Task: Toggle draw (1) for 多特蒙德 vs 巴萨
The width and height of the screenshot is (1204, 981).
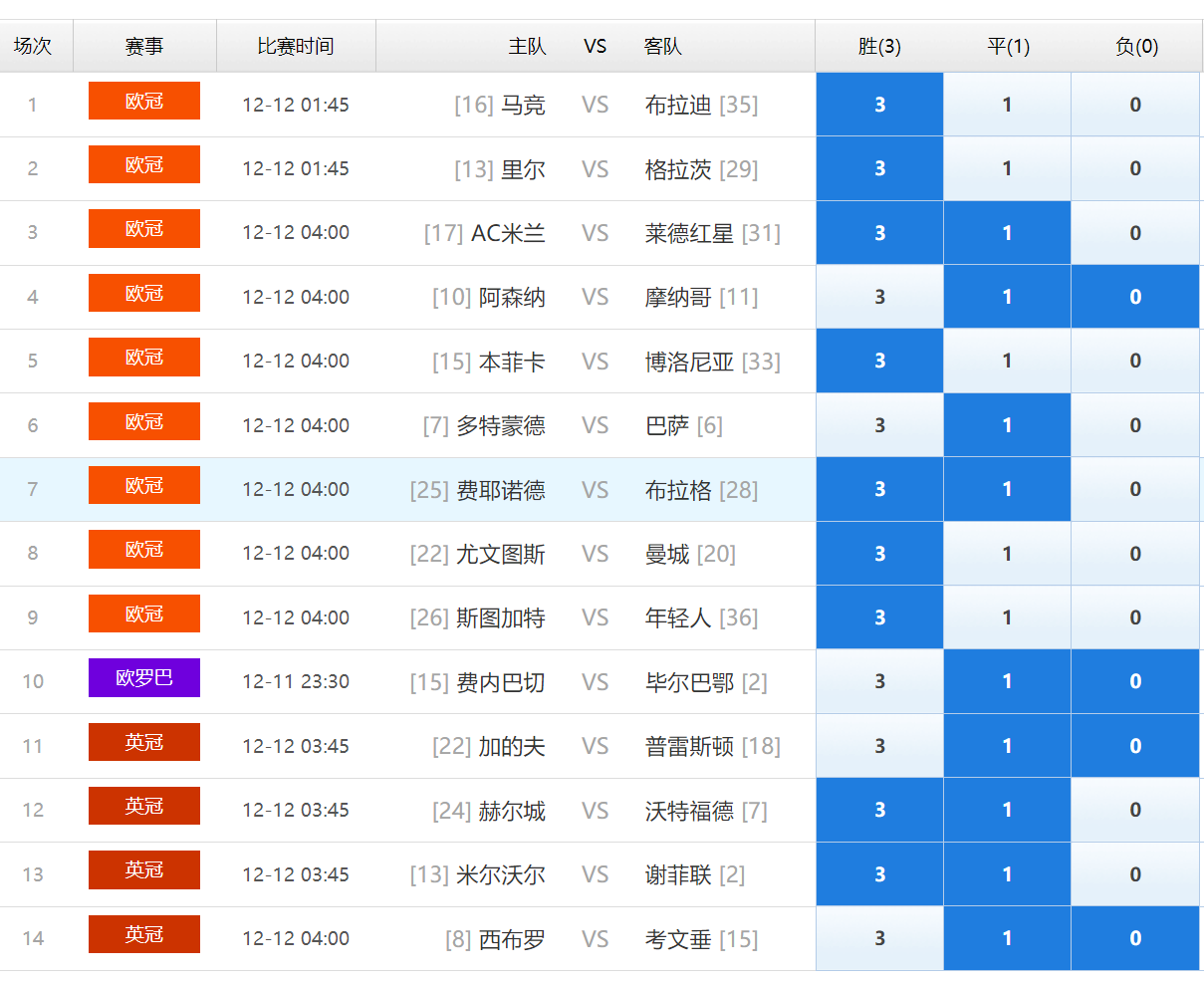Action: tap(1007, 425)
